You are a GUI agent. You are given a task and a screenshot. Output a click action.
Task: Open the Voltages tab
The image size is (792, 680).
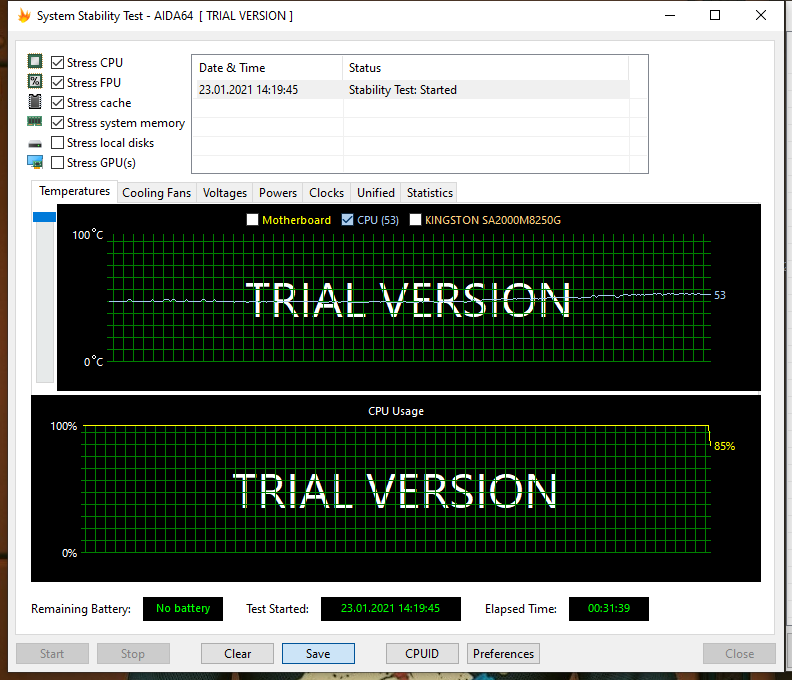[x=225, y=193]
